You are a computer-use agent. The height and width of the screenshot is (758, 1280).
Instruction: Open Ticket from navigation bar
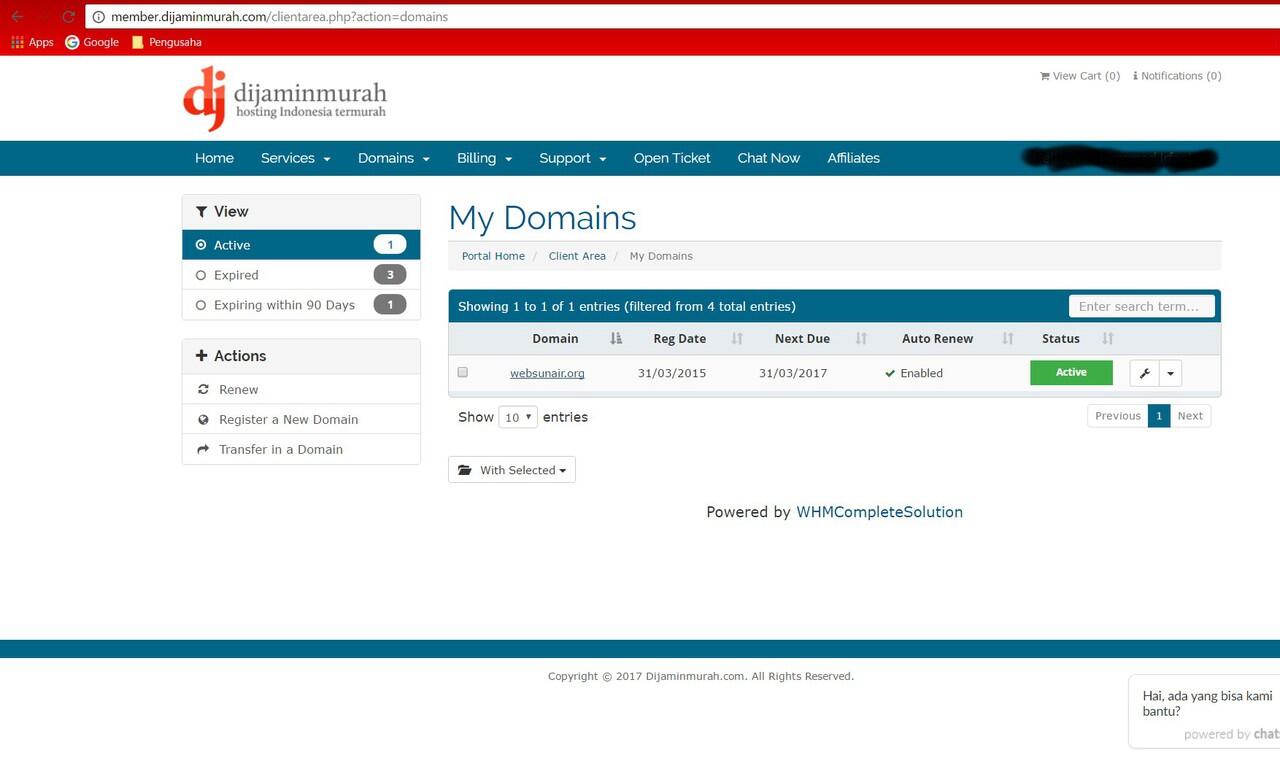672,158
